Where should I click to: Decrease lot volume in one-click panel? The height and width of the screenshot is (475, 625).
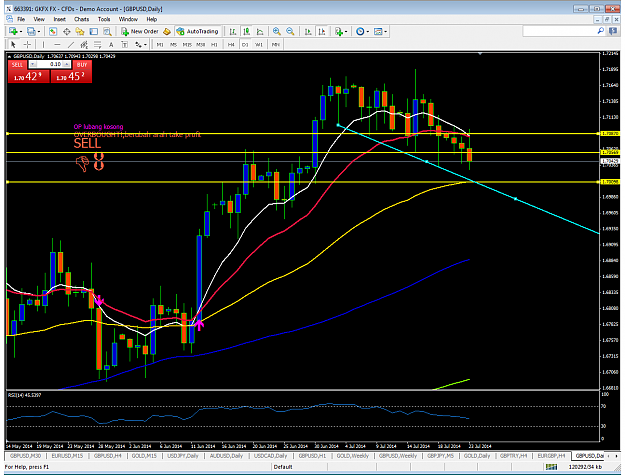point(33,64)
